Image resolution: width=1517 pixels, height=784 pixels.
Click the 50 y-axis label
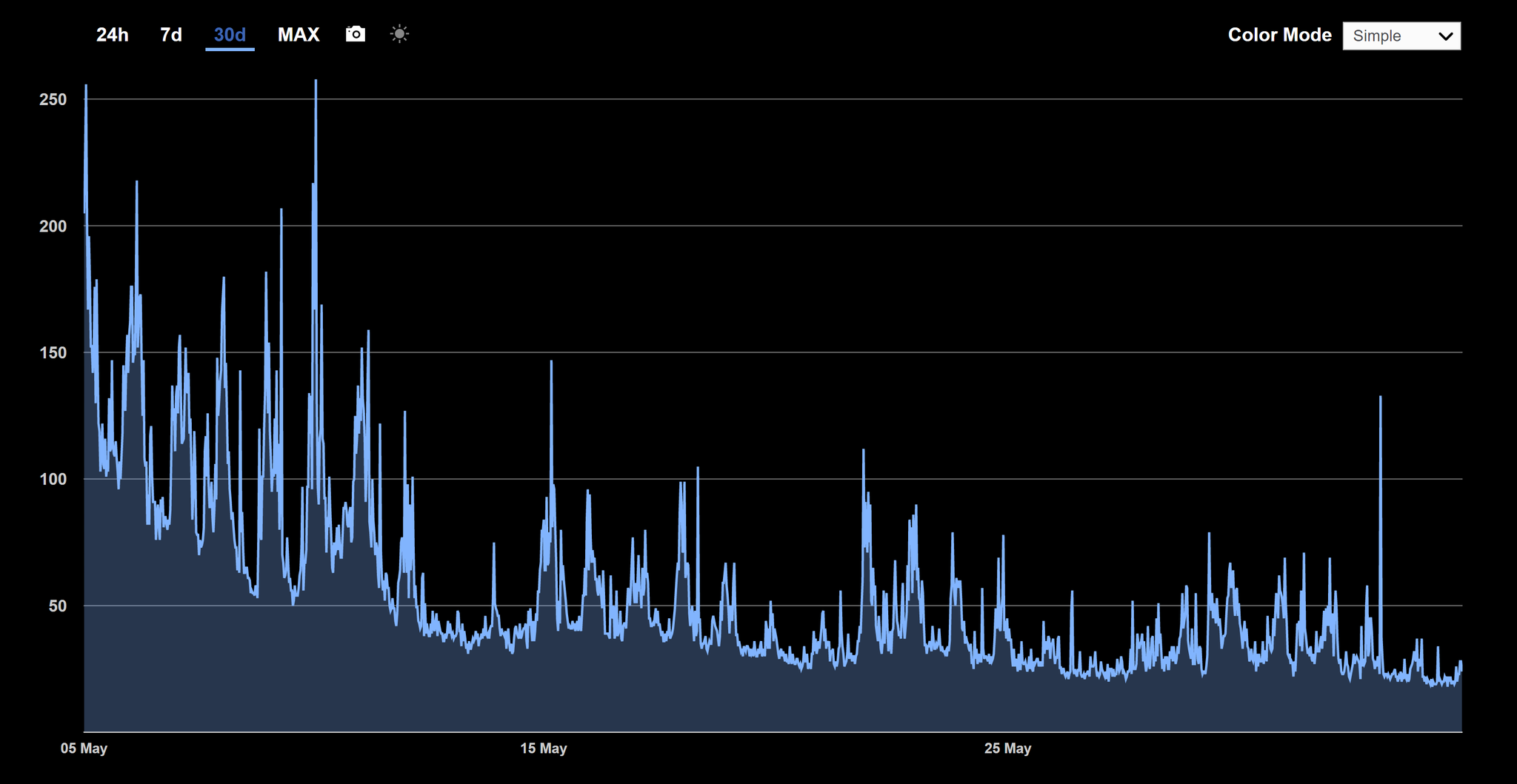tap(58, 606)
